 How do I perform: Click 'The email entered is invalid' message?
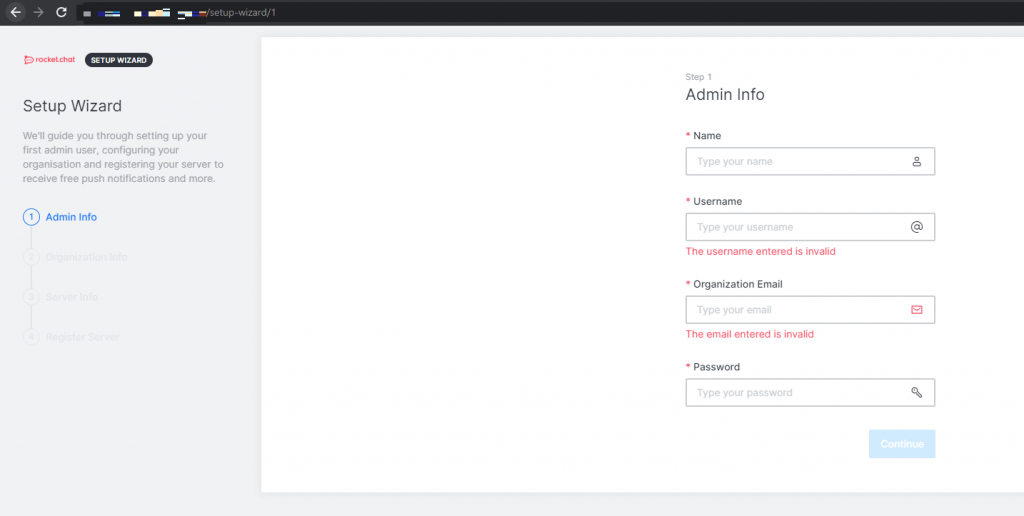coord(750,334)
